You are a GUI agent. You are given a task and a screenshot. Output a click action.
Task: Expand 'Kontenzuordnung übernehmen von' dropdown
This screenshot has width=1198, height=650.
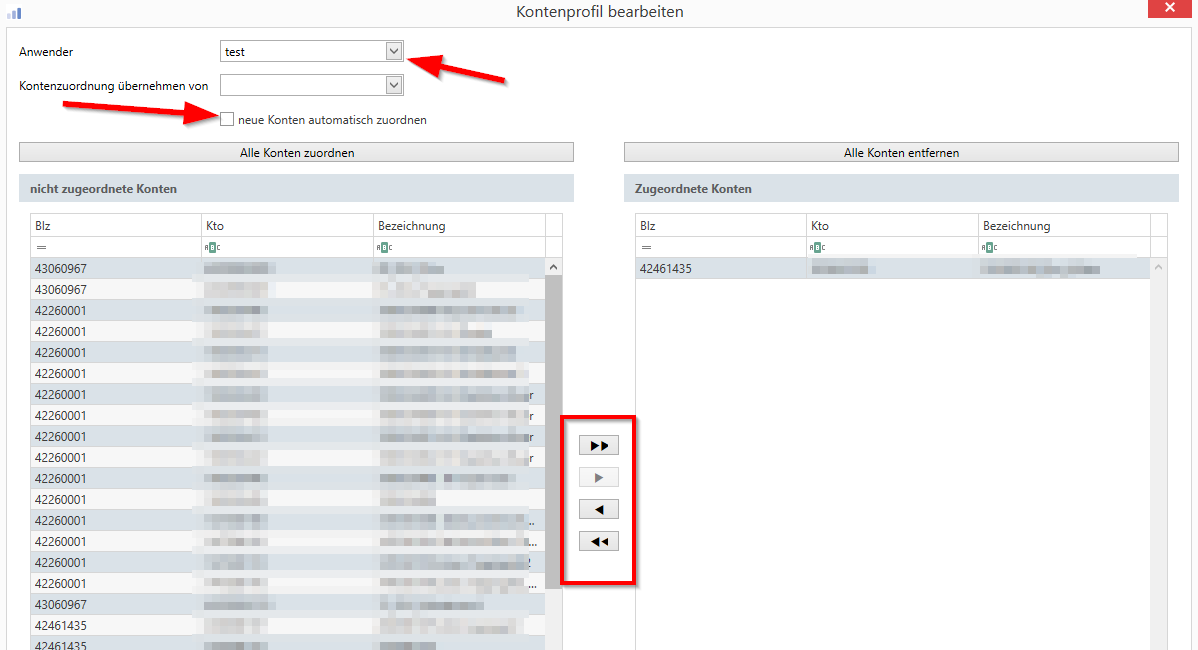[x=393, y=86]
